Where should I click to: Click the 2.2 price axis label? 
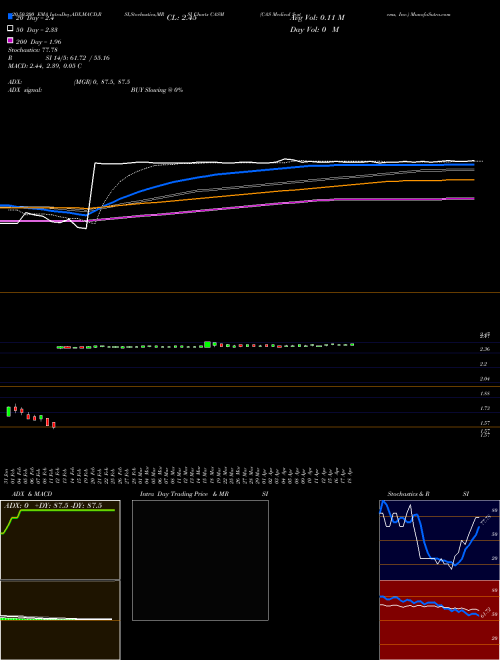tap(484, 364)
